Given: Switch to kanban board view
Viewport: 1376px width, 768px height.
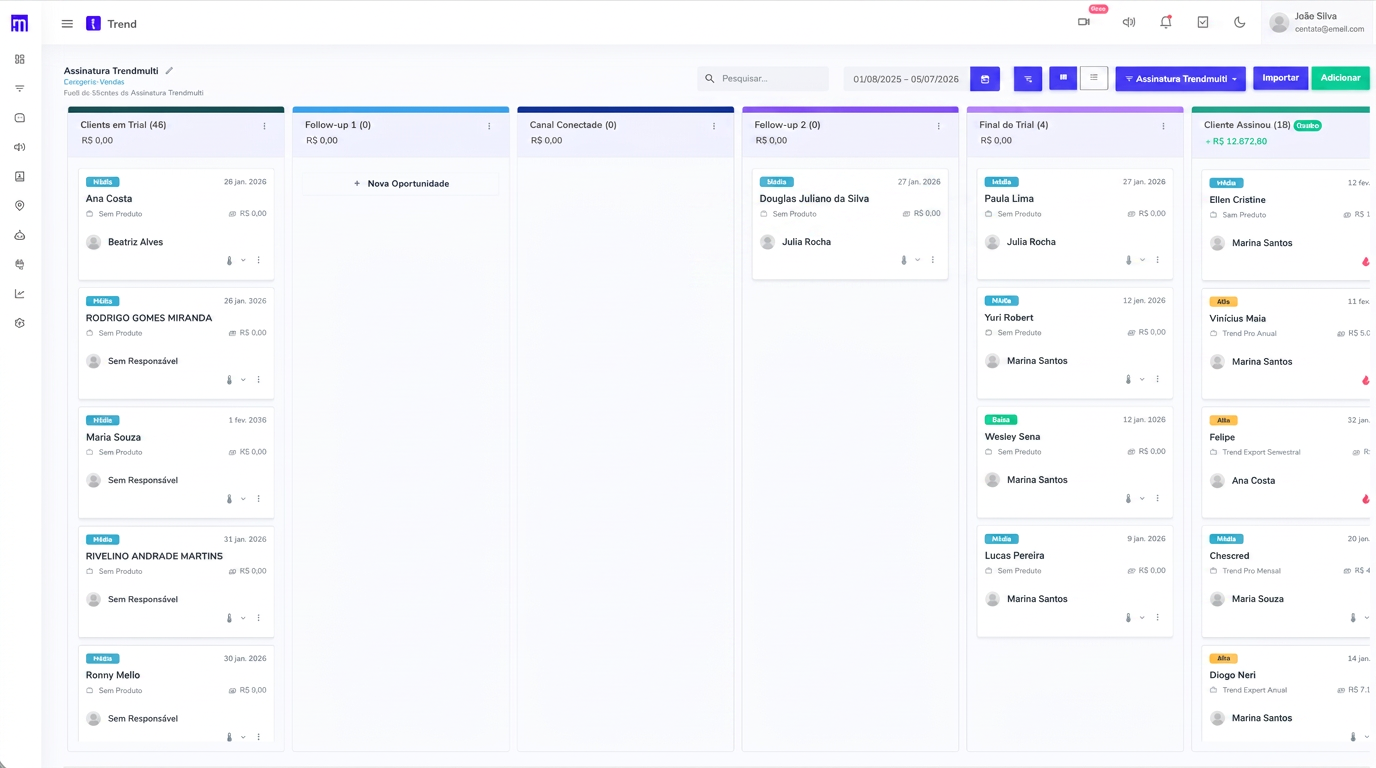Looking at the screenshot, I should [1063, 78].
